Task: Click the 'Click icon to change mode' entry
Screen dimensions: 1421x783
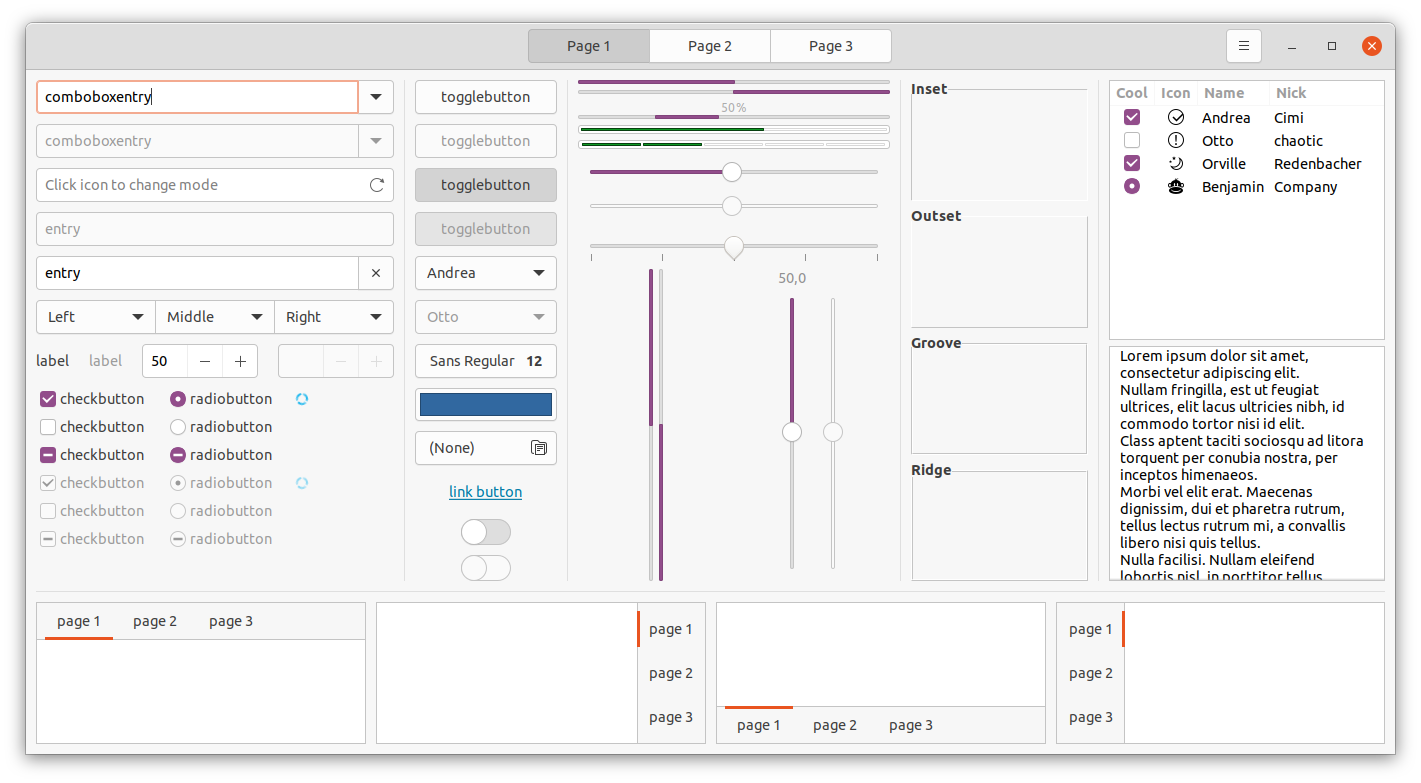Action: pos(215,185)
